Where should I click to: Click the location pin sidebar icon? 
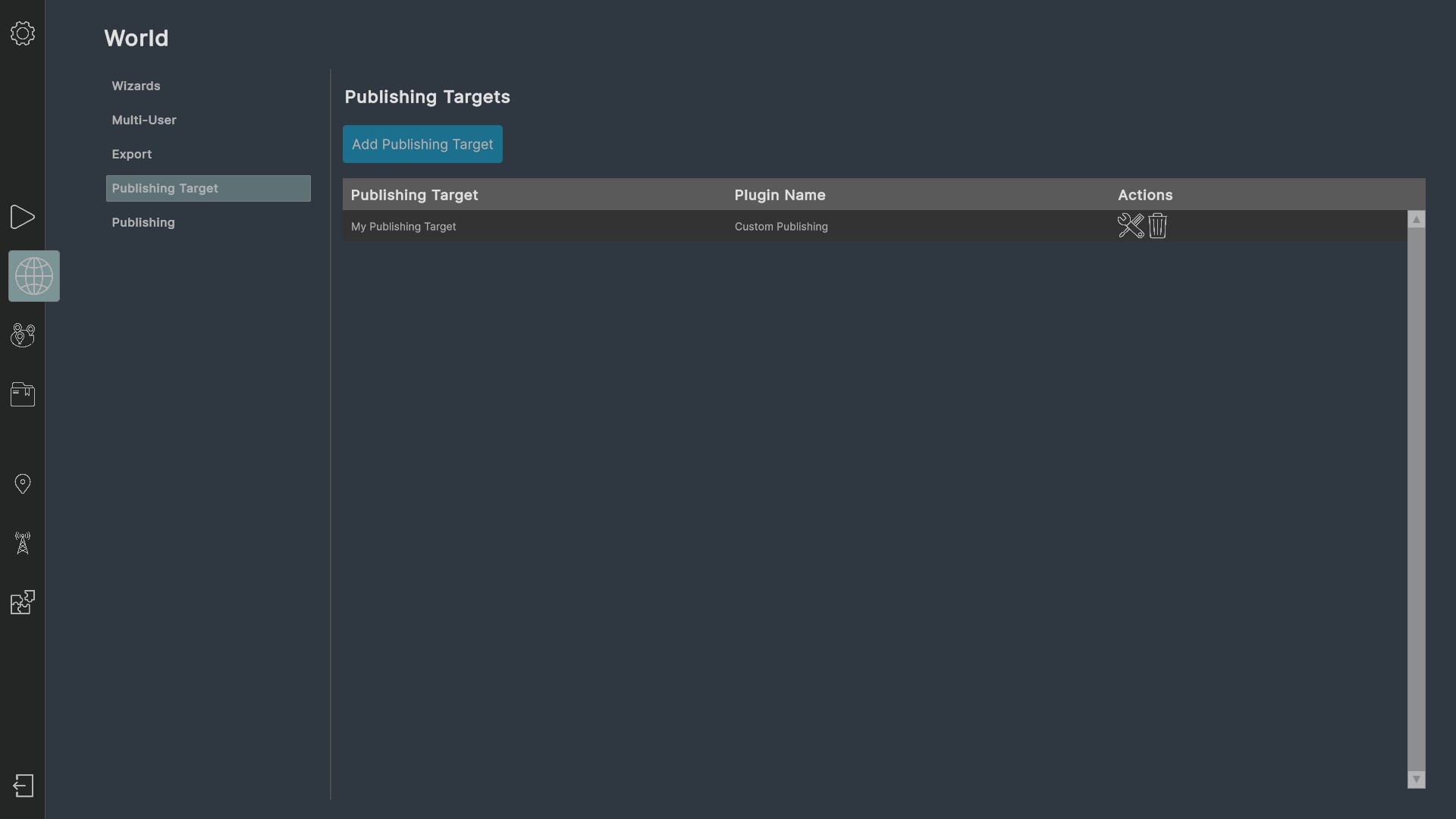click(23, 484)
